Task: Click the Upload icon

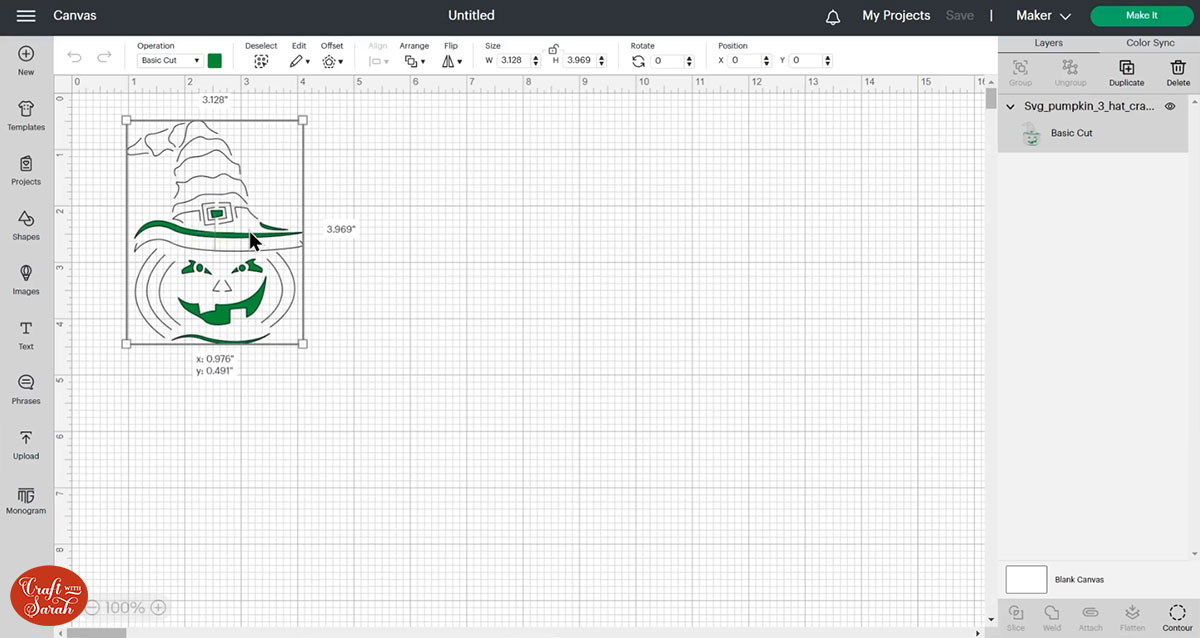Action: tap(26, 444)
